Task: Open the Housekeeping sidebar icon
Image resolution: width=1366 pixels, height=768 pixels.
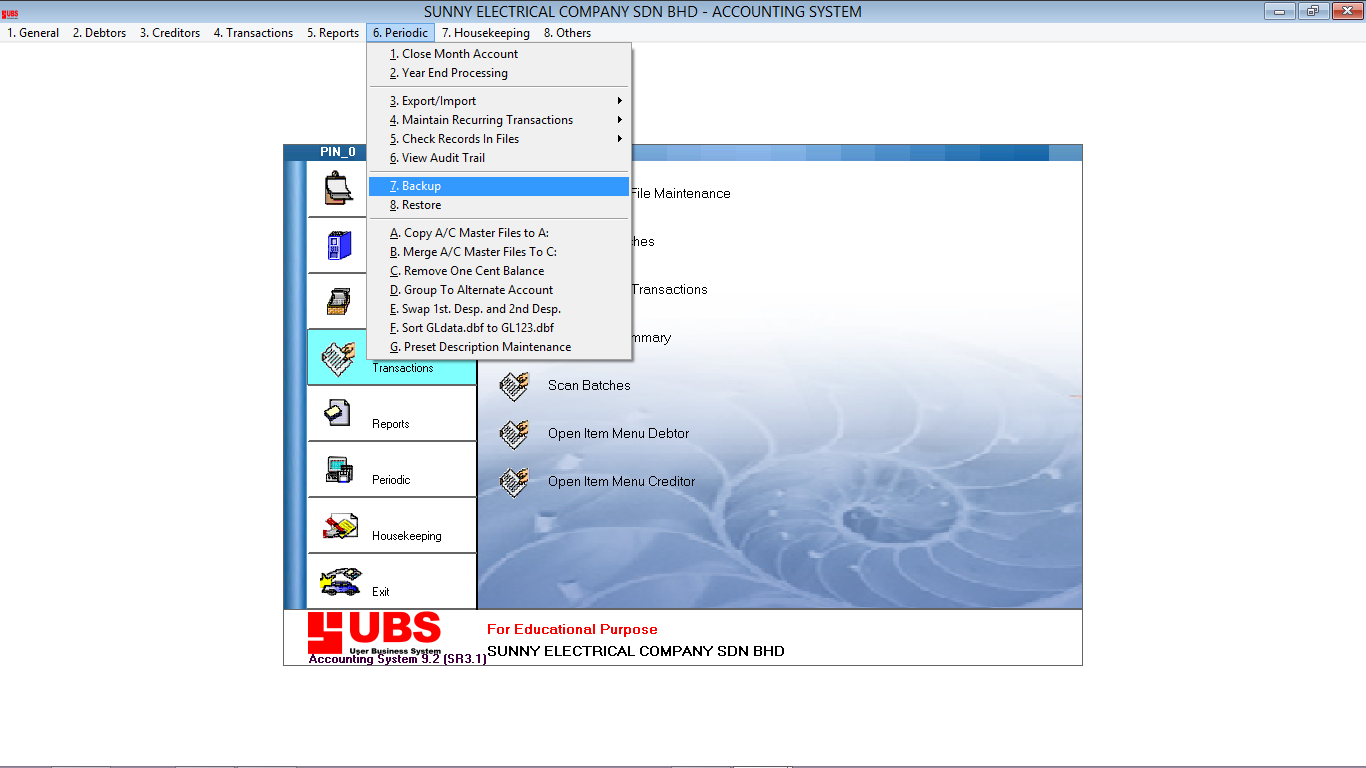Action: [338, 524]
